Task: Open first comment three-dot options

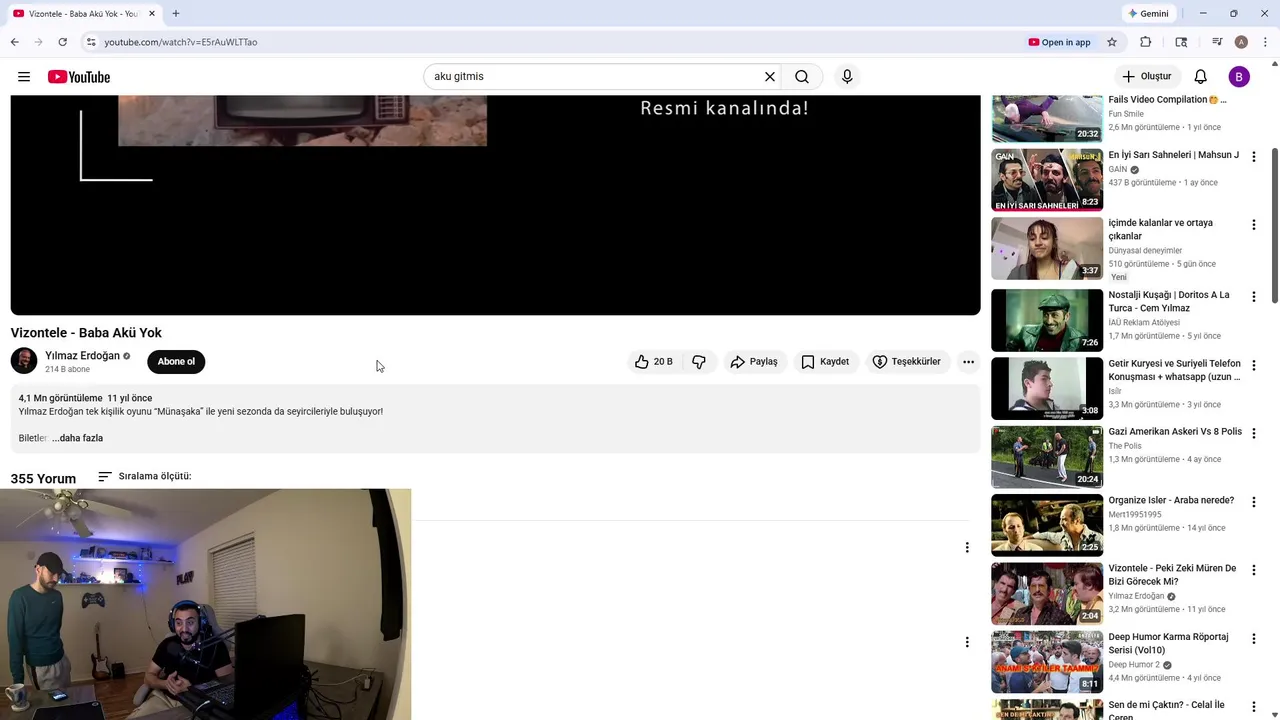Action: click(966, 547)
